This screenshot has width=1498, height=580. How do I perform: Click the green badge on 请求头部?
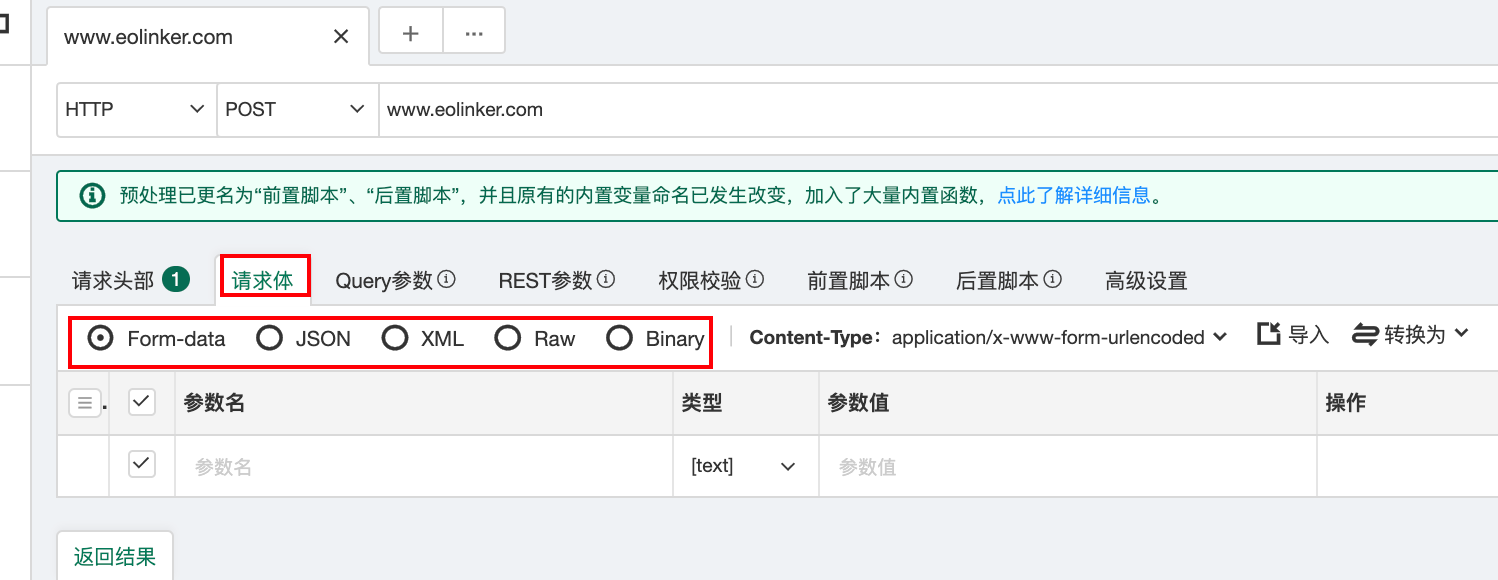click(x=176, y=280)
